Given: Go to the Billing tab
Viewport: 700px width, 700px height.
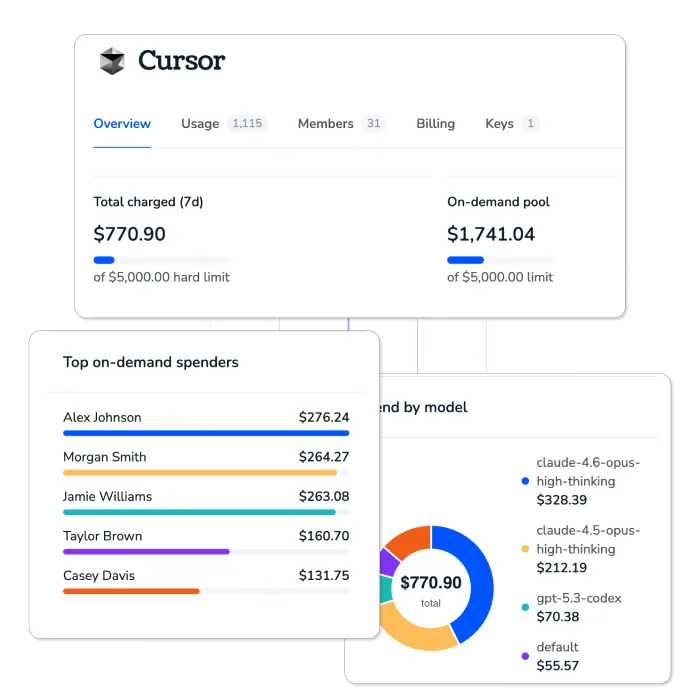Looking at the screenshot, I should (x=436, y=124).
